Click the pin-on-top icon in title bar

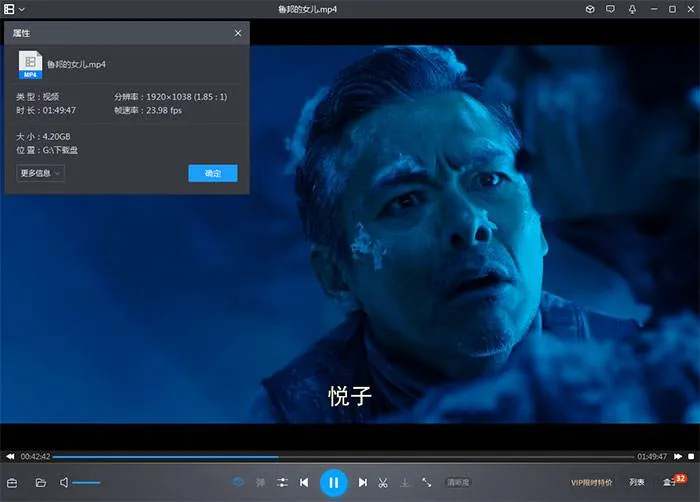pos(632,9)
